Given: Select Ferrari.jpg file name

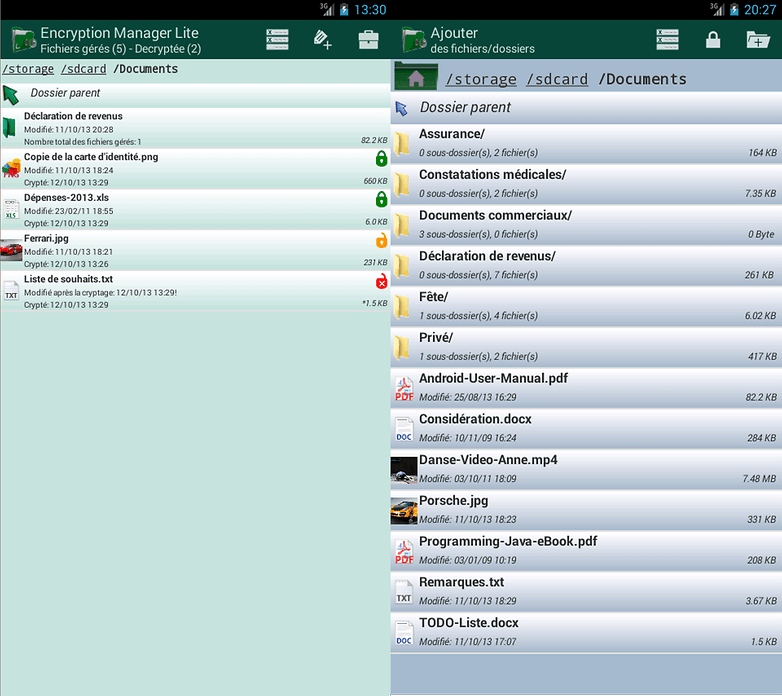Looking at the screenshot, I should tap(46, 238).
